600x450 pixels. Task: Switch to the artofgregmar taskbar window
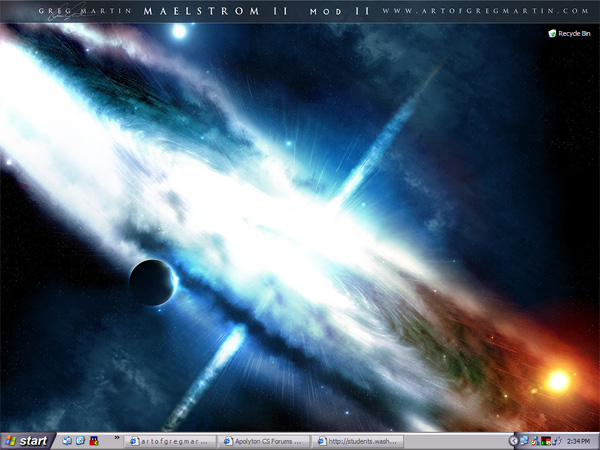point(172,440)
